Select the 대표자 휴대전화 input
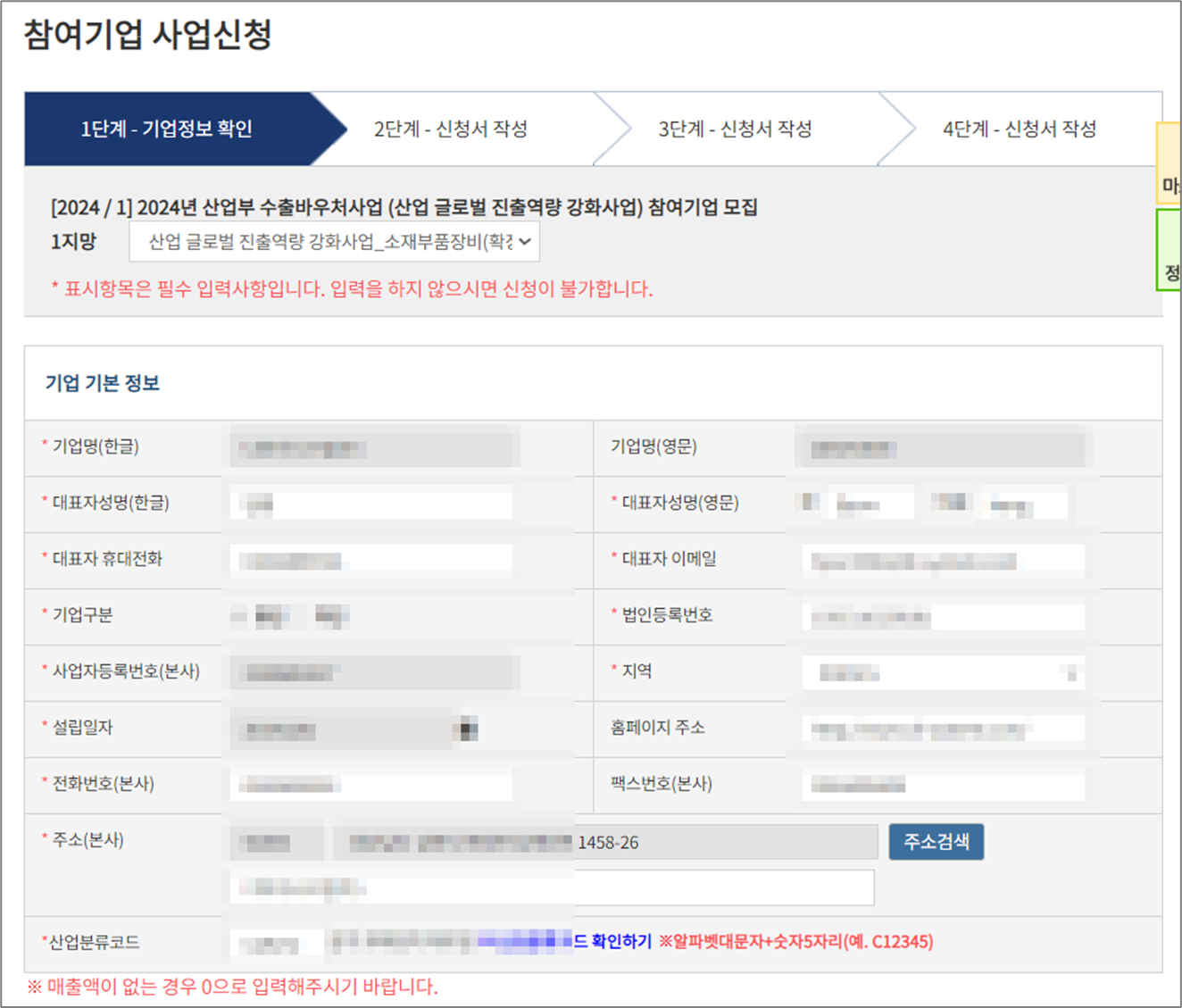 [371, 561]
